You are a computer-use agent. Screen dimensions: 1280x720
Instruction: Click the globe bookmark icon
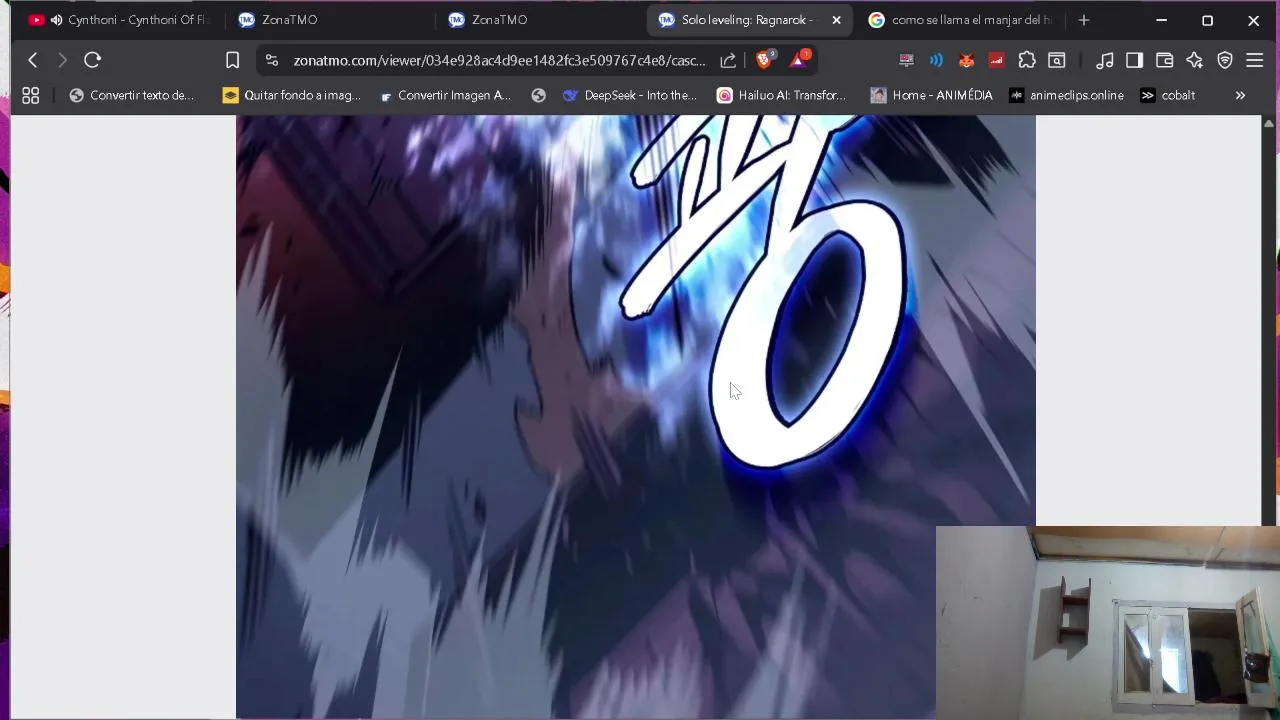(539, 95)
